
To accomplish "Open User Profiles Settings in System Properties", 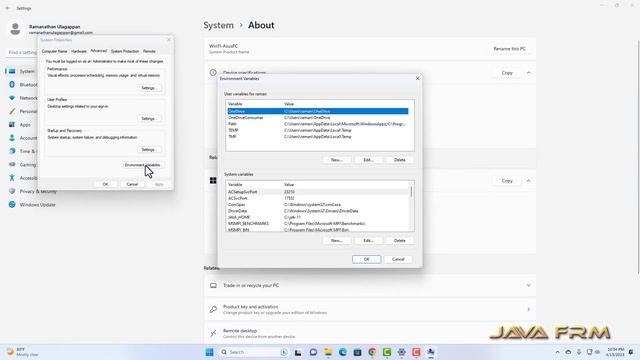I will [149, 118].
